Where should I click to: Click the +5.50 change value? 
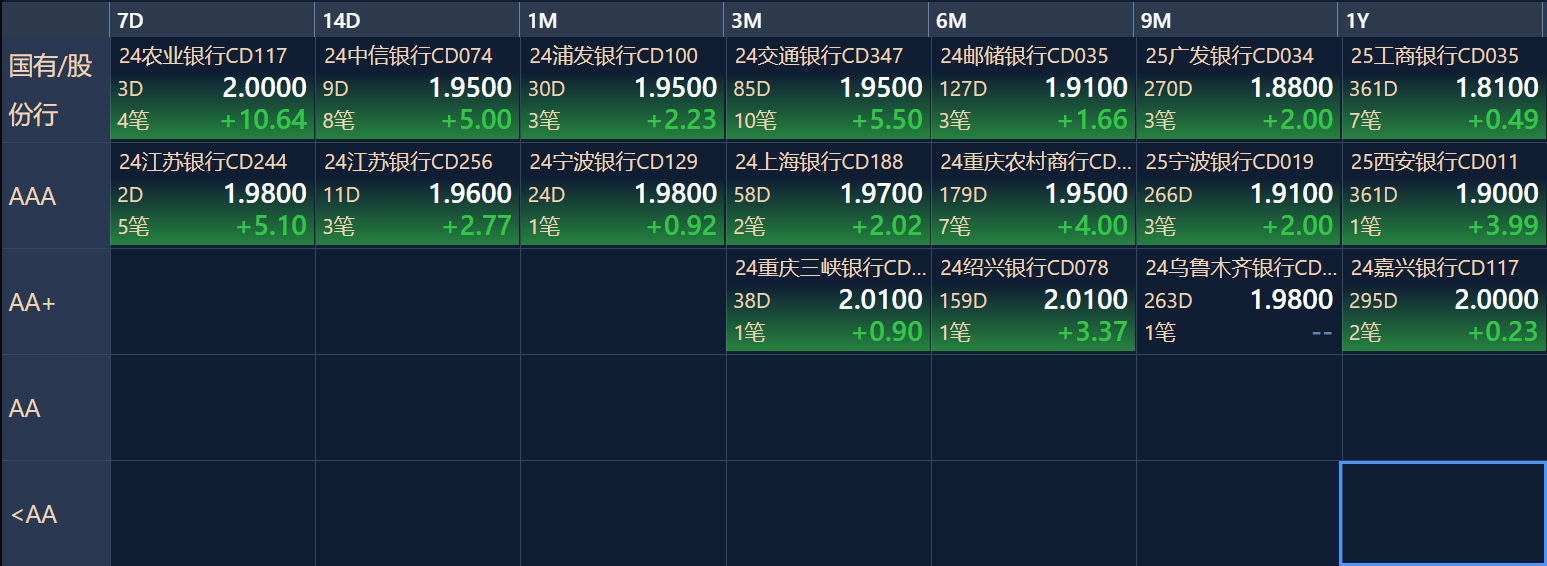[887, 120]
